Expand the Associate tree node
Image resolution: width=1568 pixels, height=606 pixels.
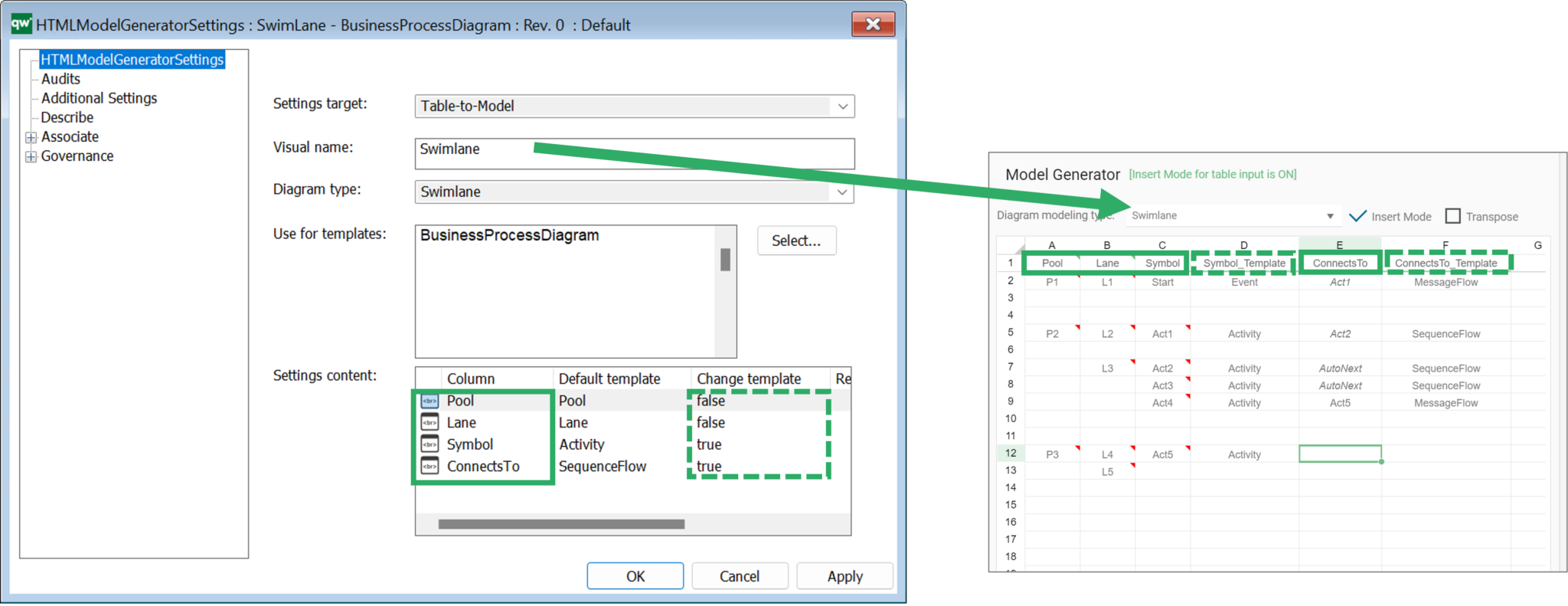[x=31, y=137]
